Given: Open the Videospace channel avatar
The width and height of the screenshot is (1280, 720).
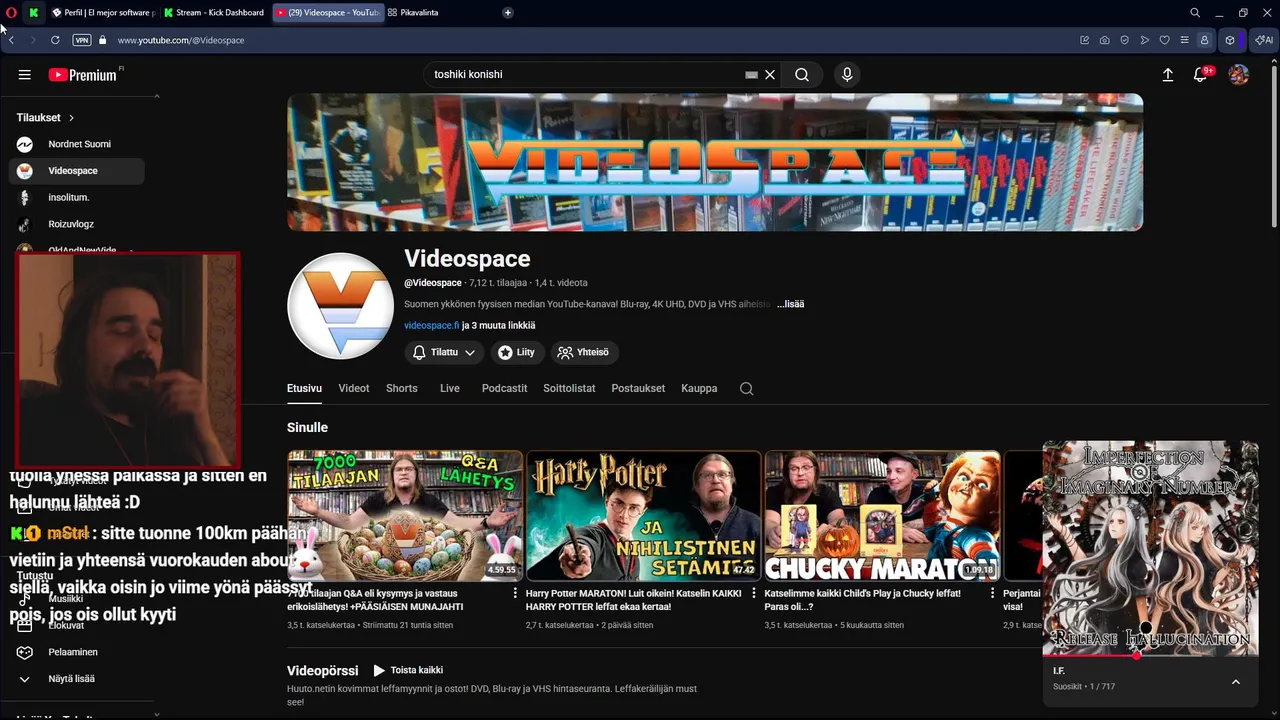Looking at the screenshot, I should coord(340,305).
